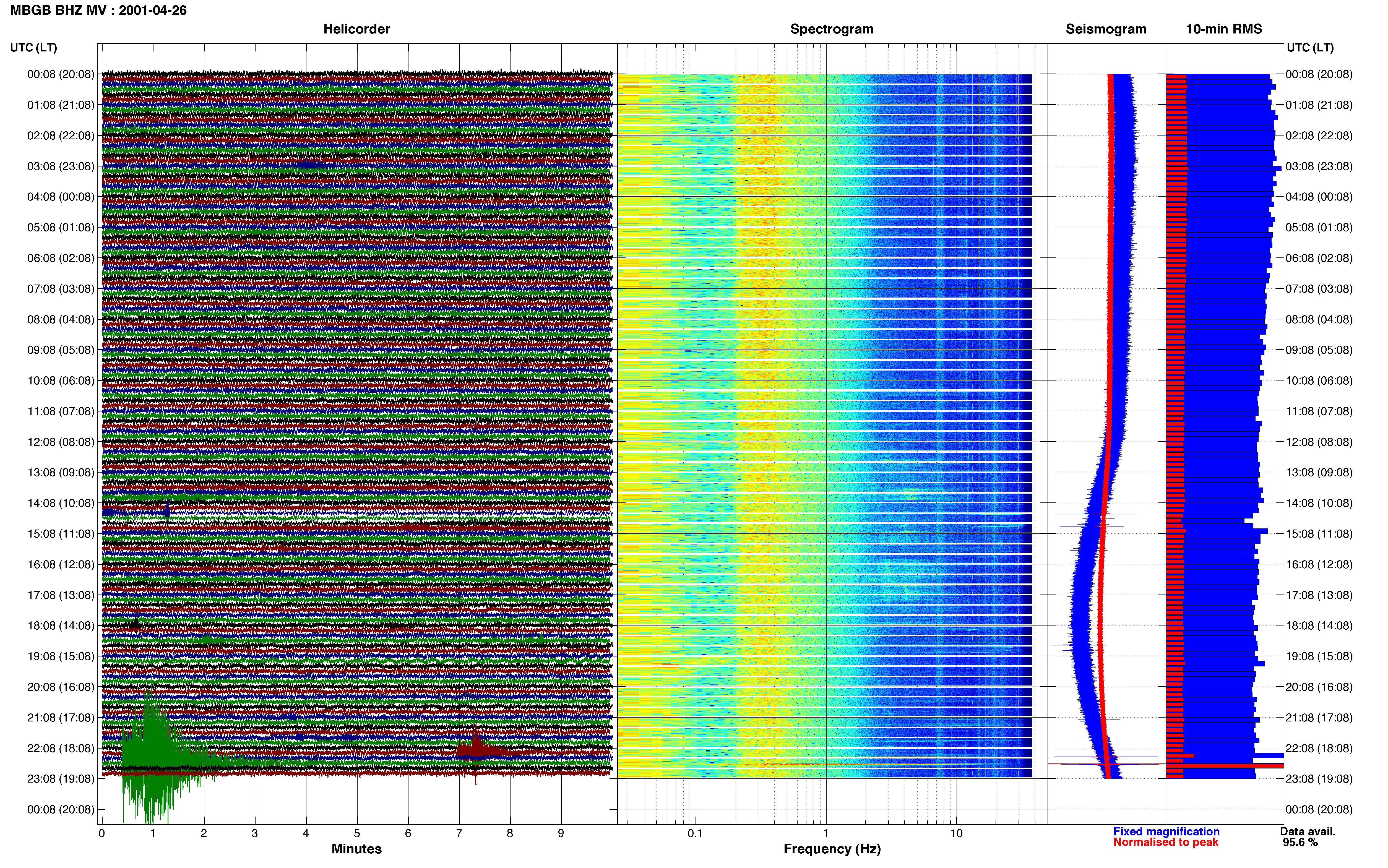Click minute tick label 9
1388x868 pixels.
click(x=561, y=833)
